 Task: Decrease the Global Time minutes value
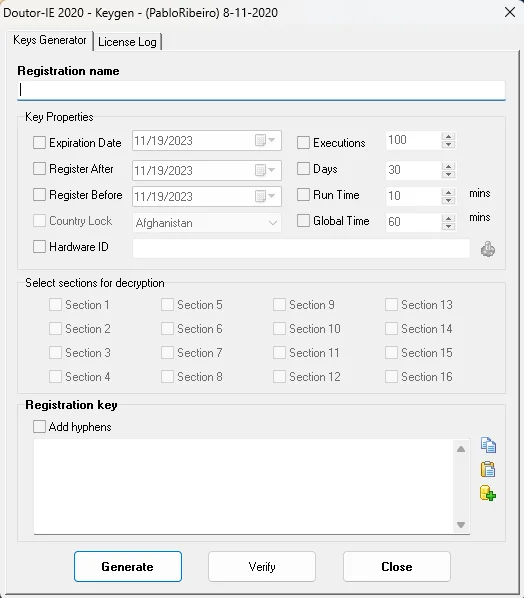point(448,226)
